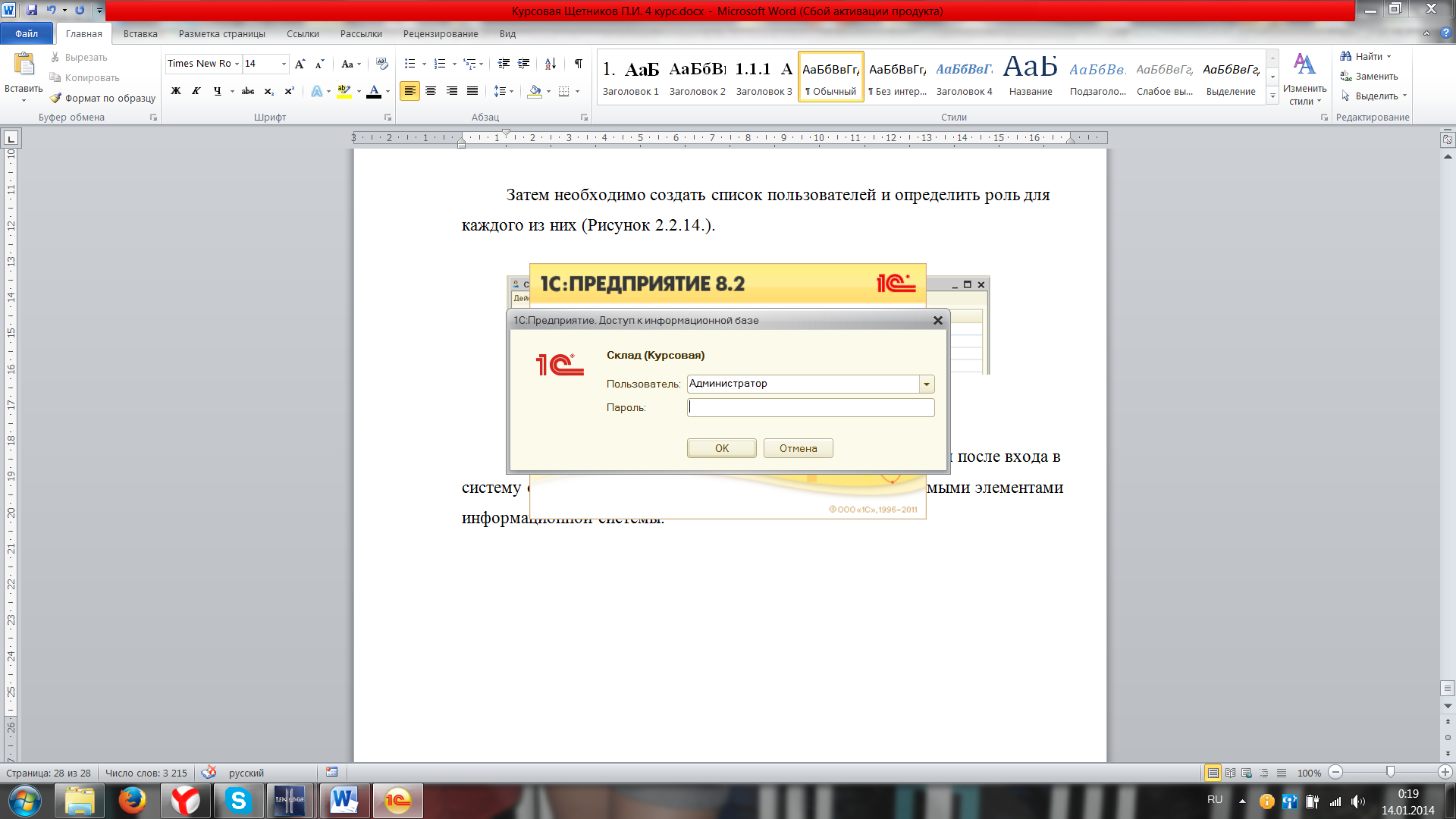Expand the user name dropdown in dialog
This screenshot has height=819, width=1456.
click(x=926, y=384)
